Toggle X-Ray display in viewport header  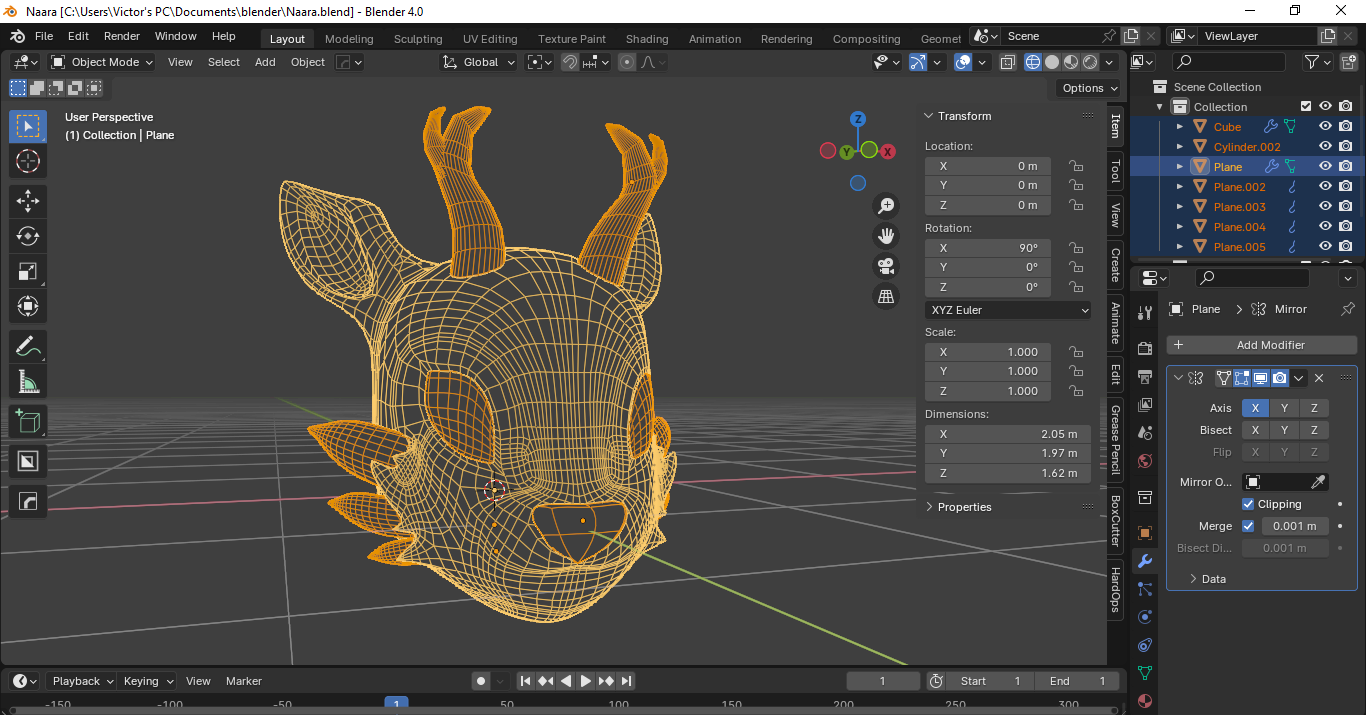1008,62
